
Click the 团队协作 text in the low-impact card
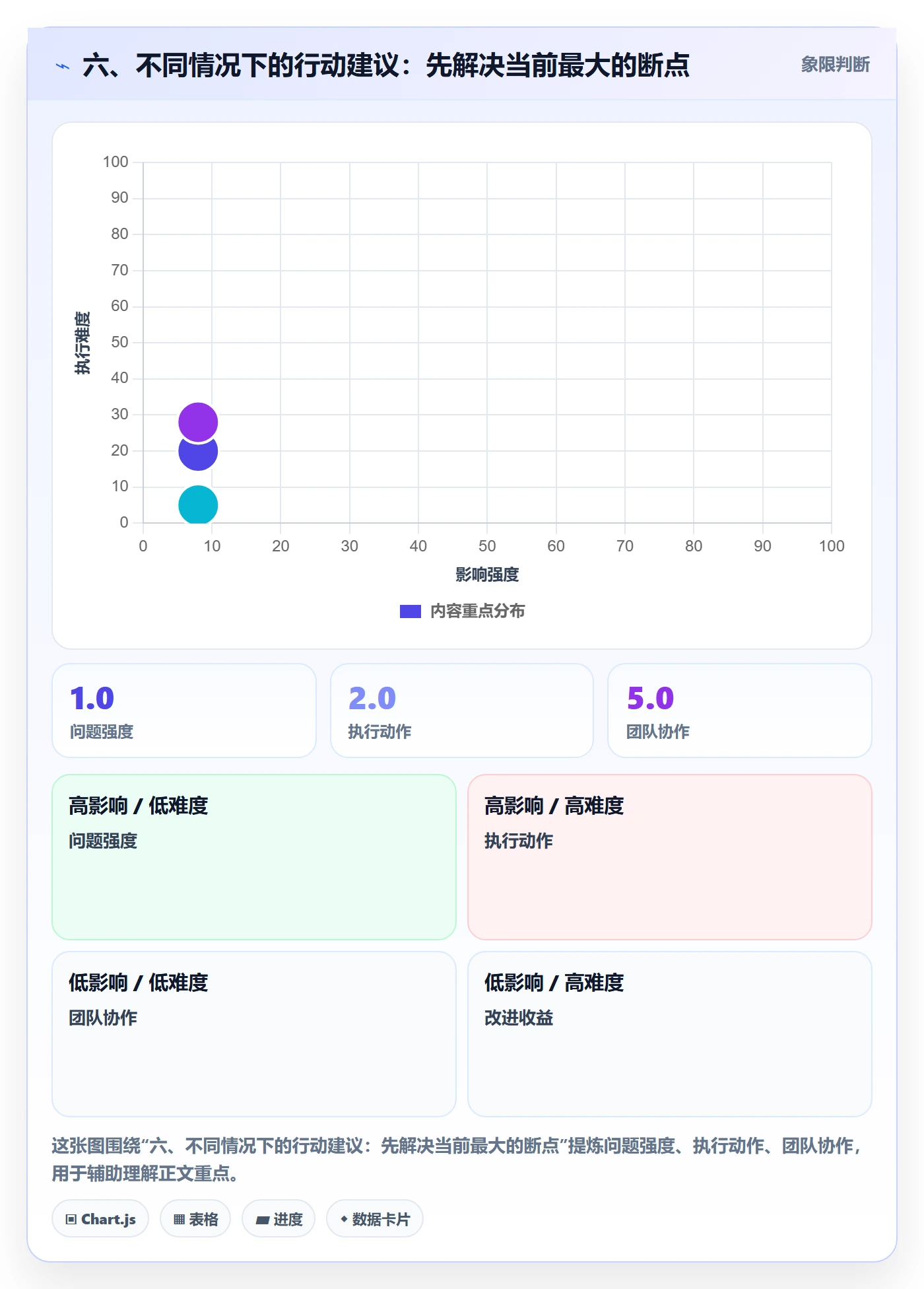[103, 1018]
